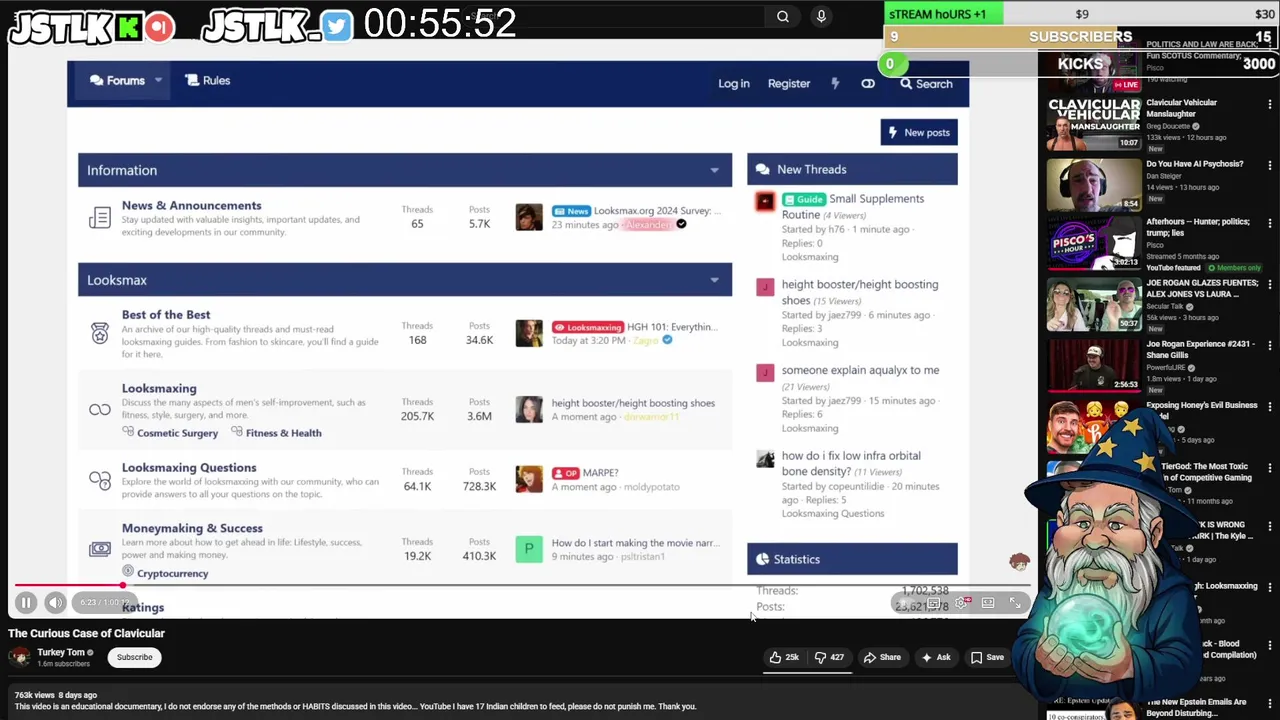The width and height of the screenshot is (1280, 720).
Task: Open Looksmaxing Questions forum
Action: [x=189, y=468]
